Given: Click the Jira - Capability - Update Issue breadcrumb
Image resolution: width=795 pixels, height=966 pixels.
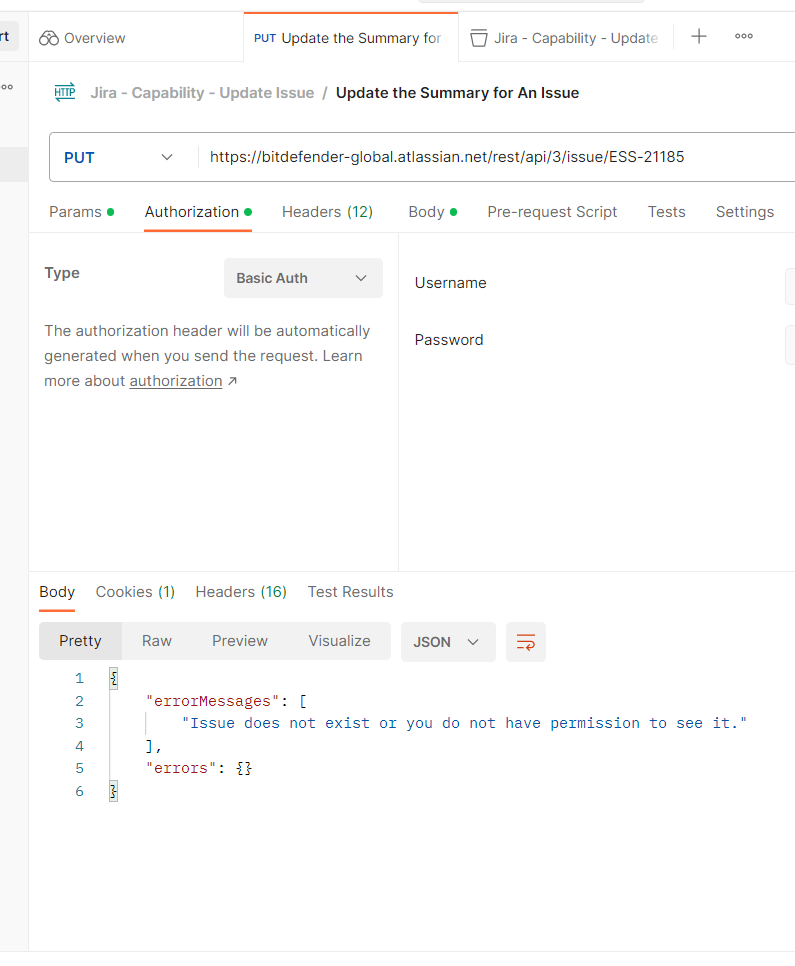Looking at the screenshot, I should [203, 92].
